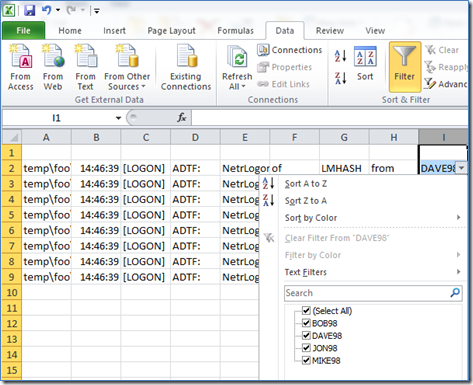Click cell B6 showing 14:46:39
Screen dimensions: 473x385
click(96, 230)
